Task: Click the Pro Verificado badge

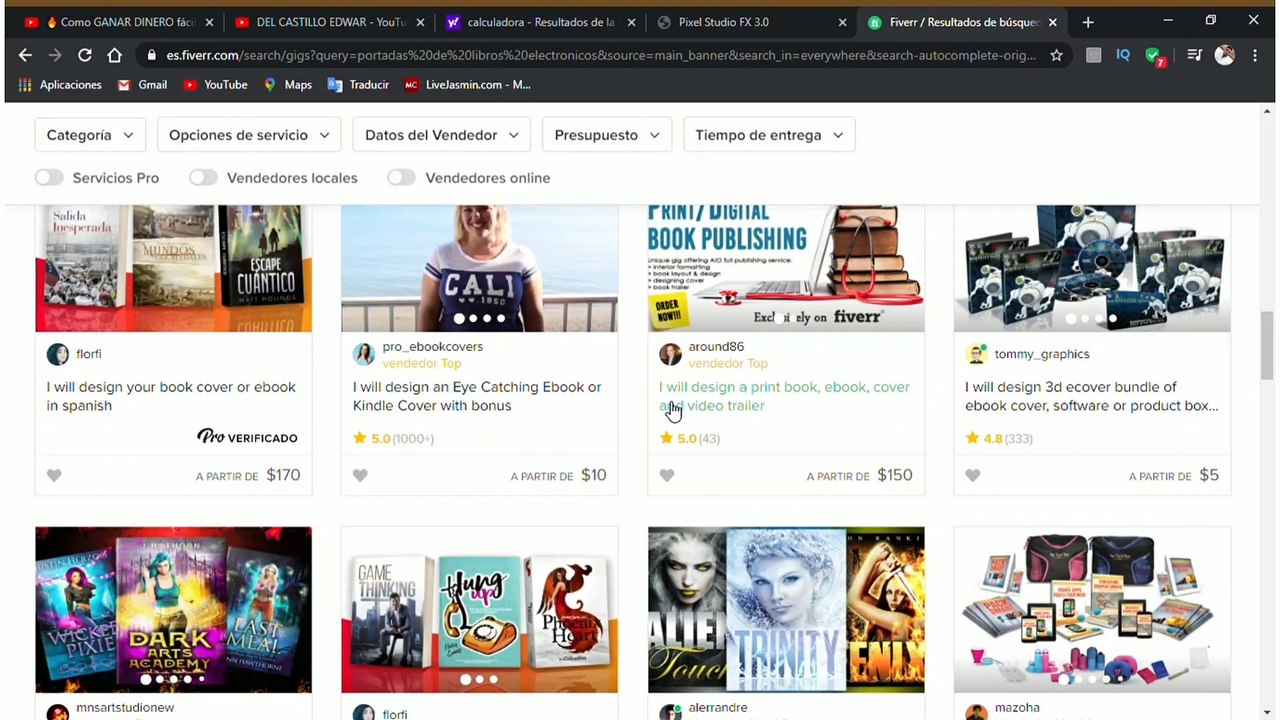Action: tap(247, 437)
